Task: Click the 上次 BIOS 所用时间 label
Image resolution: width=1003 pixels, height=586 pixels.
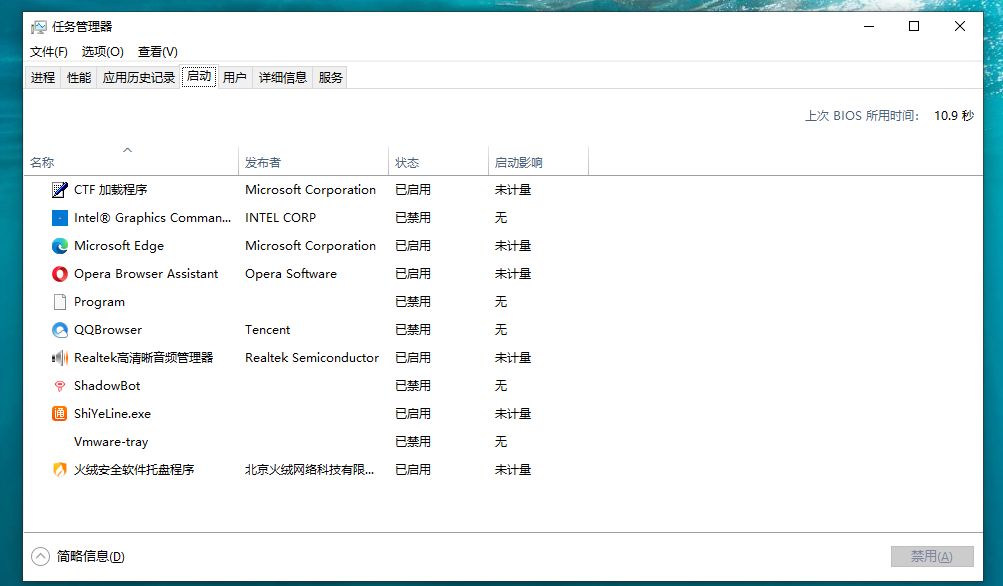Action: click(x=862, y=116)
